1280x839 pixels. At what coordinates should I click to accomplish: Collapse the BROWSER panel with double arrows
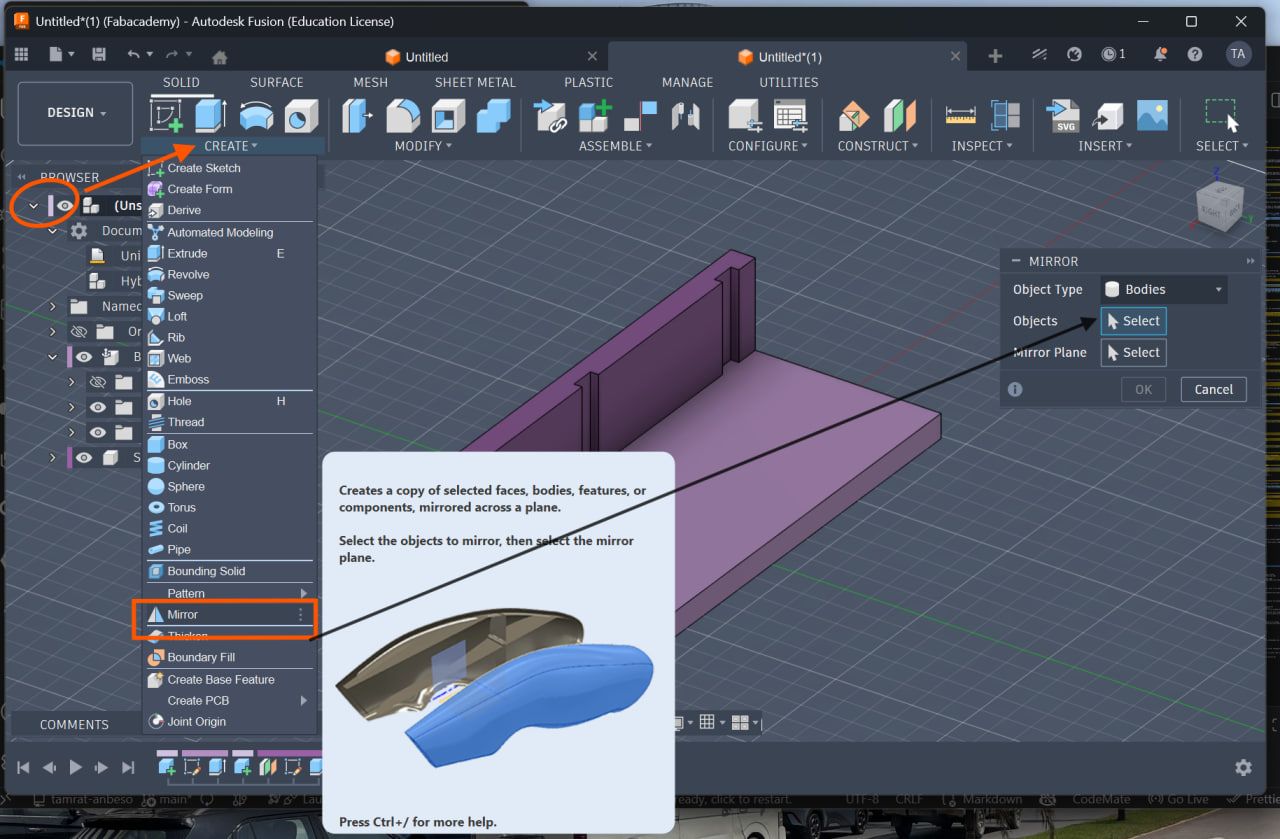(22, 177)
